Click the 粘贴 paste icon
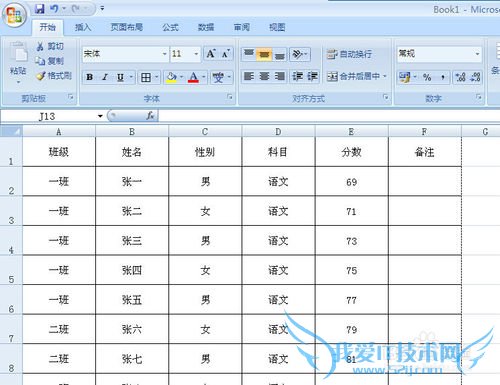500x385 pixels. 18,53
